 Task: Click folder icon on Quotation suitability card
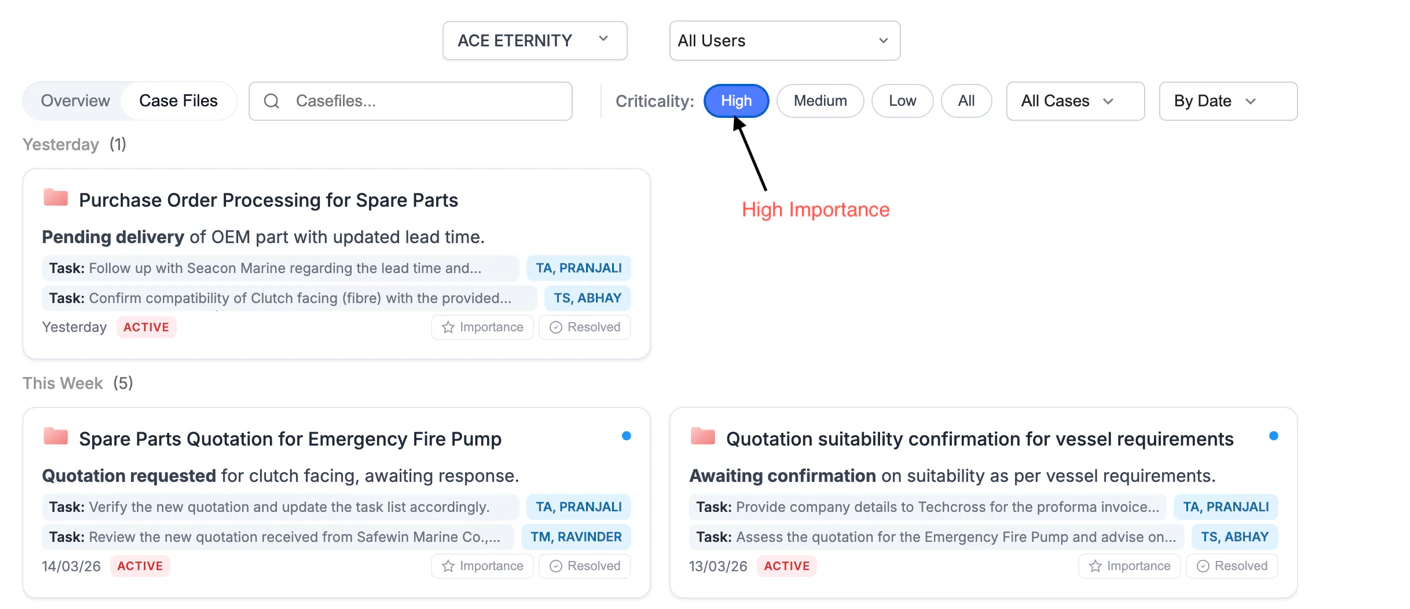(x=703, y=437)
